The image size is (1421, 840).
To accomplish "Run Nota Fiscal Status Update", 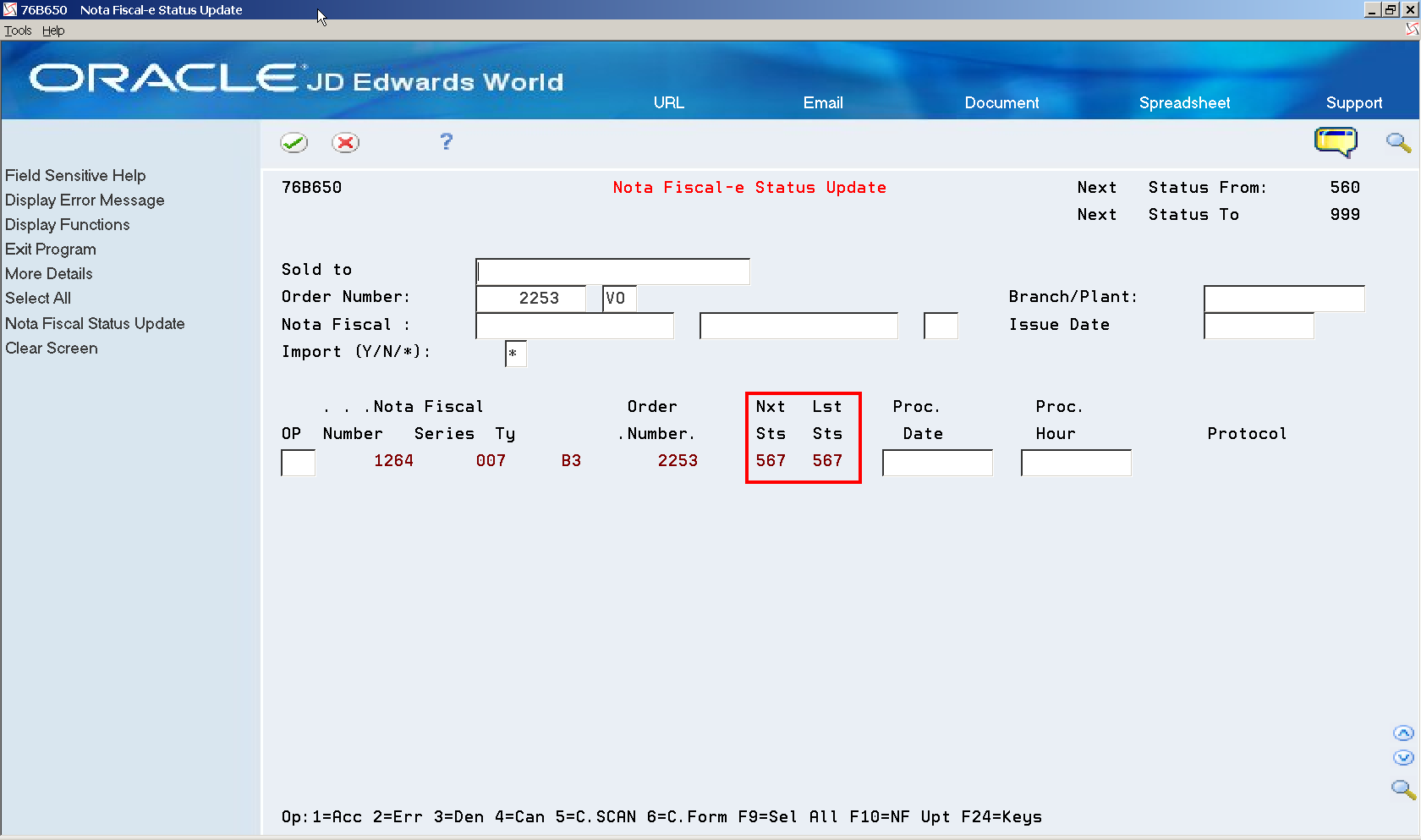I will click(95, 323).
